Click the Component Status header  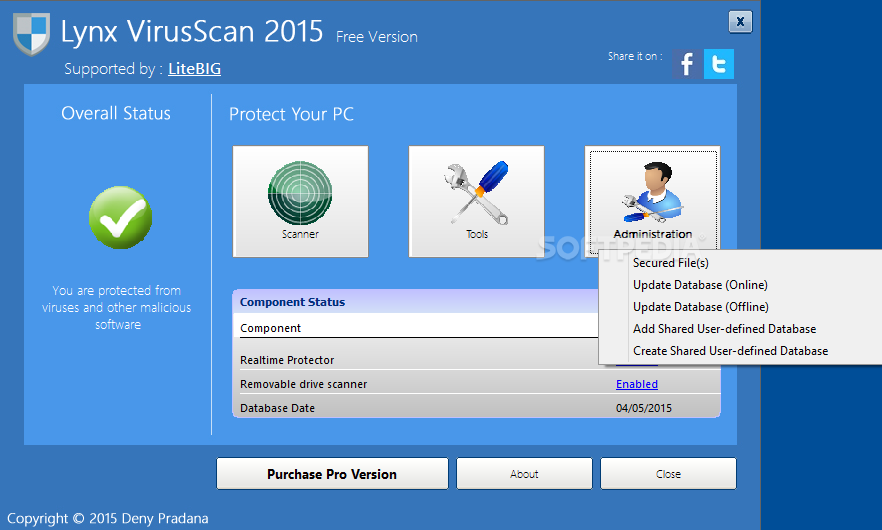click(x=292, y=302)
